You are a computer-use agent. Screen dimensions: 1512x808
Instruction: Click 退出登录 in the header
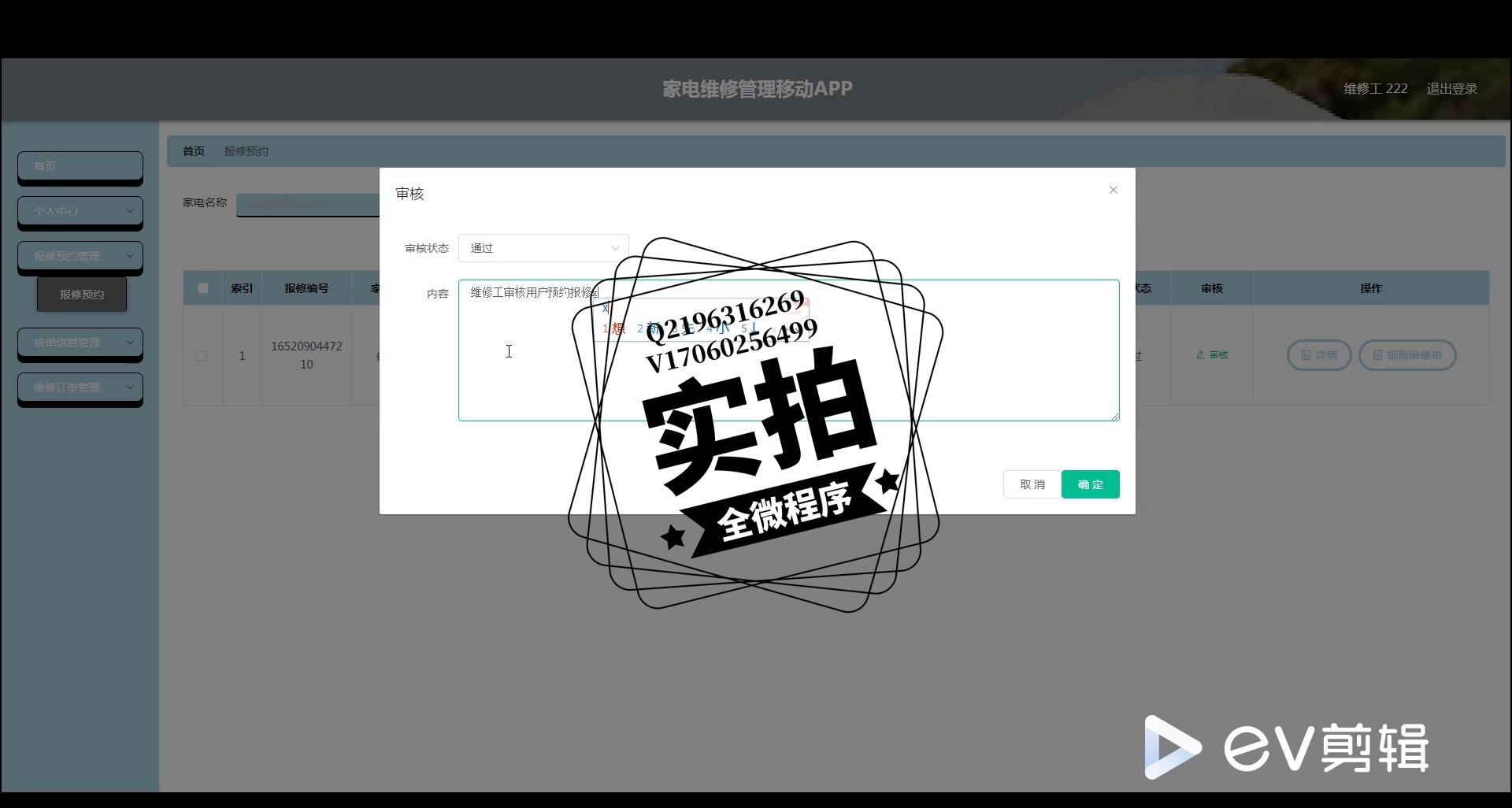click(x=1451, y=89)
